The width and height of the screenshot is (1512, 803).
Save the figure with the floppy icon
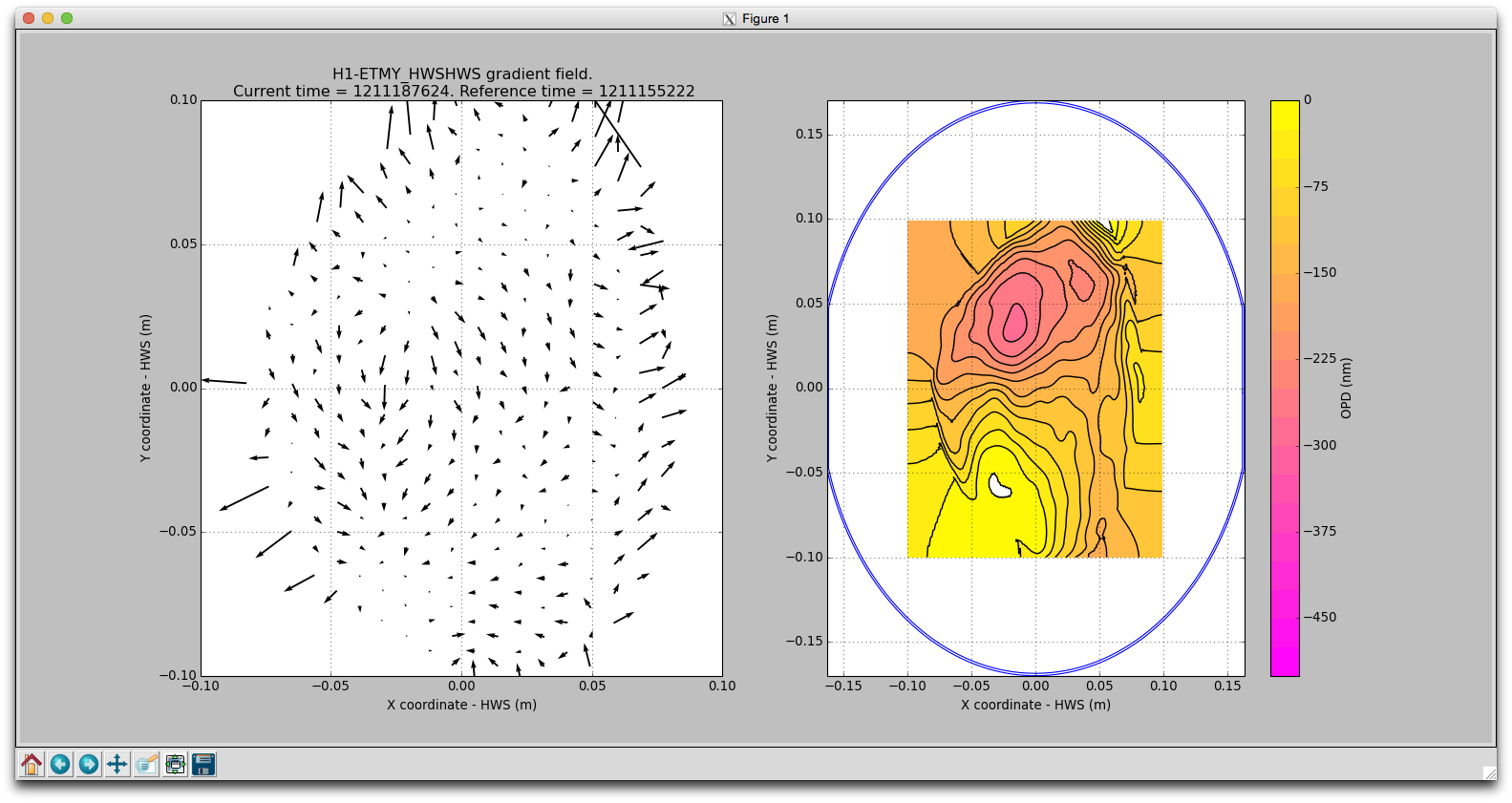coord(203,764)
